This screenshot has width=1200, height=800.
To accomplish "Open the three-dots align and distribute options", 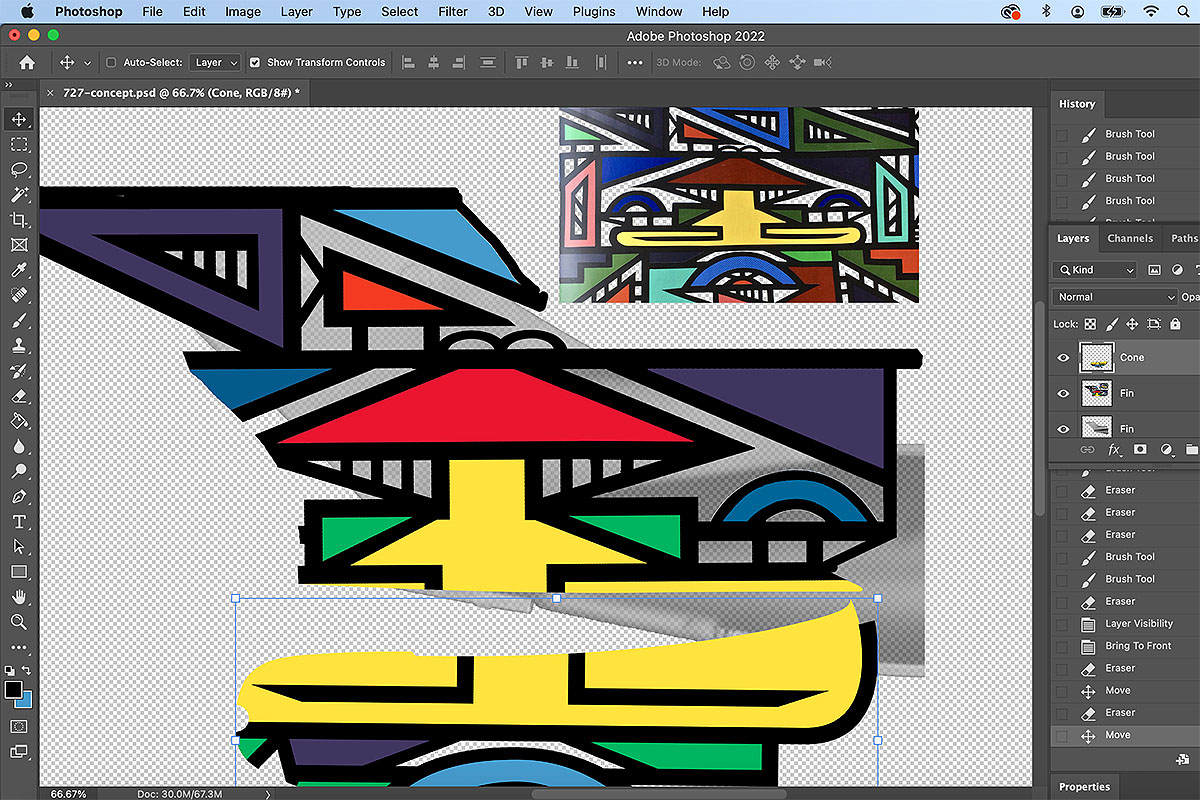I will (635, 62).
